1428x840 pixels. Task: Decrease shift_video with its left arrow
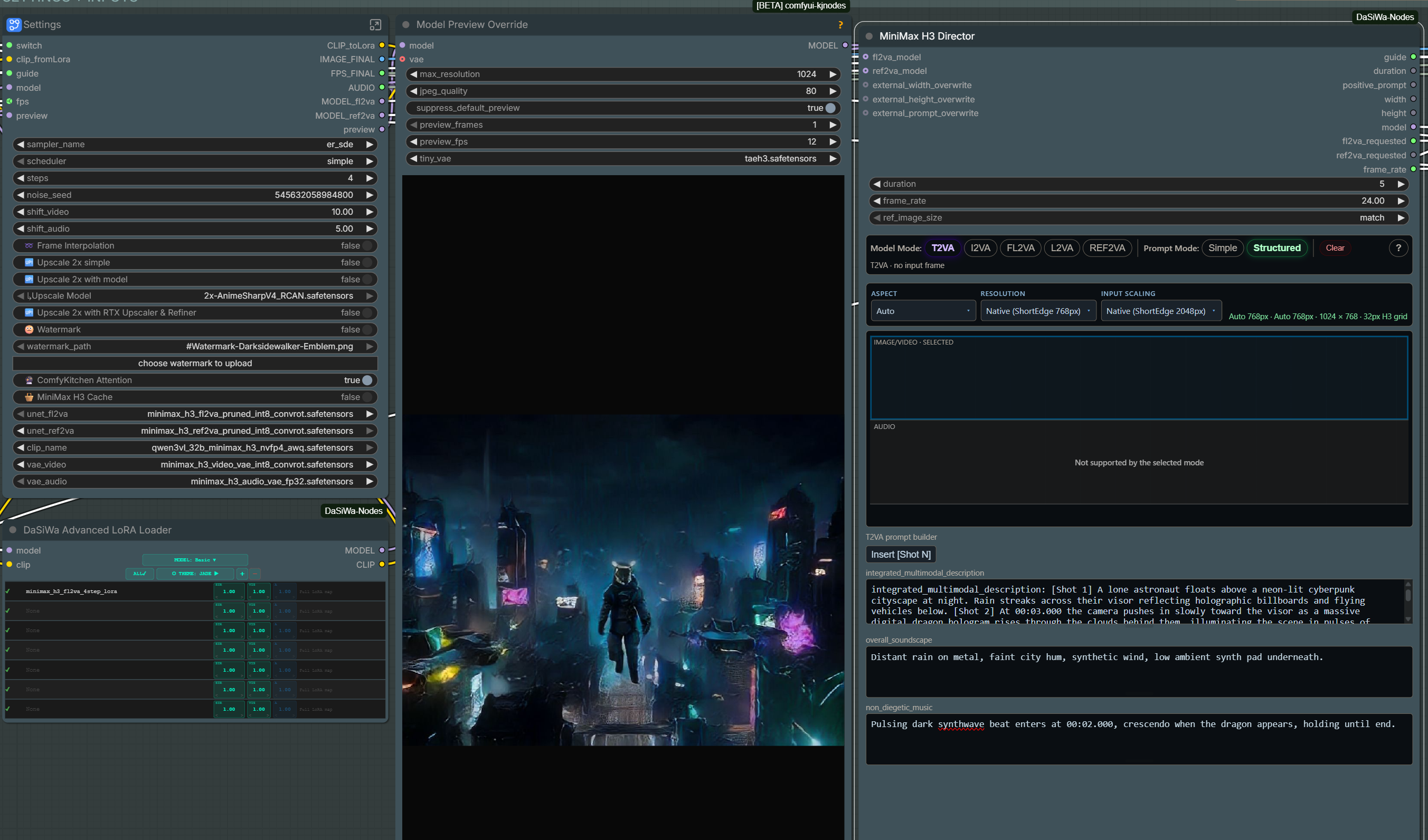pos(21,212)
